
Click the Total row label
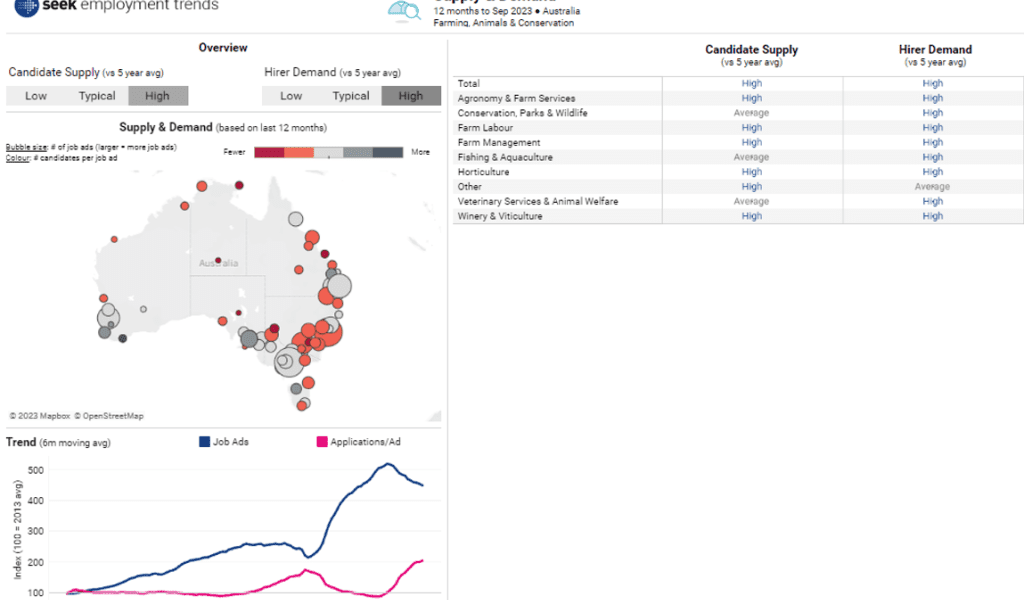point(469,84)
